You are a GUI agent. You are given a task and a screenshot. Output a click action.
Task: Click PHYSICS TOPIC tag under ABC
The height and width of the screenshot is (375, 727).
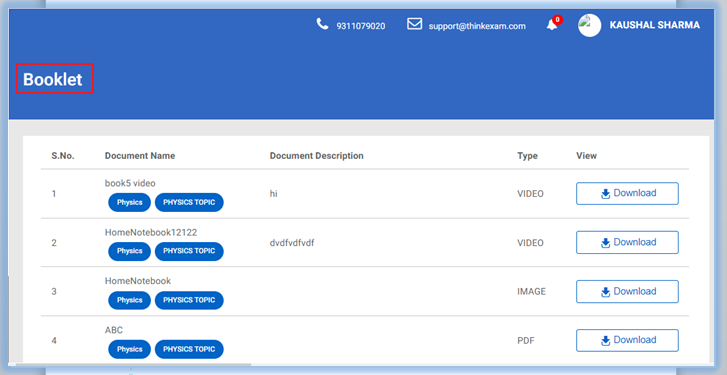click(189, 349)
